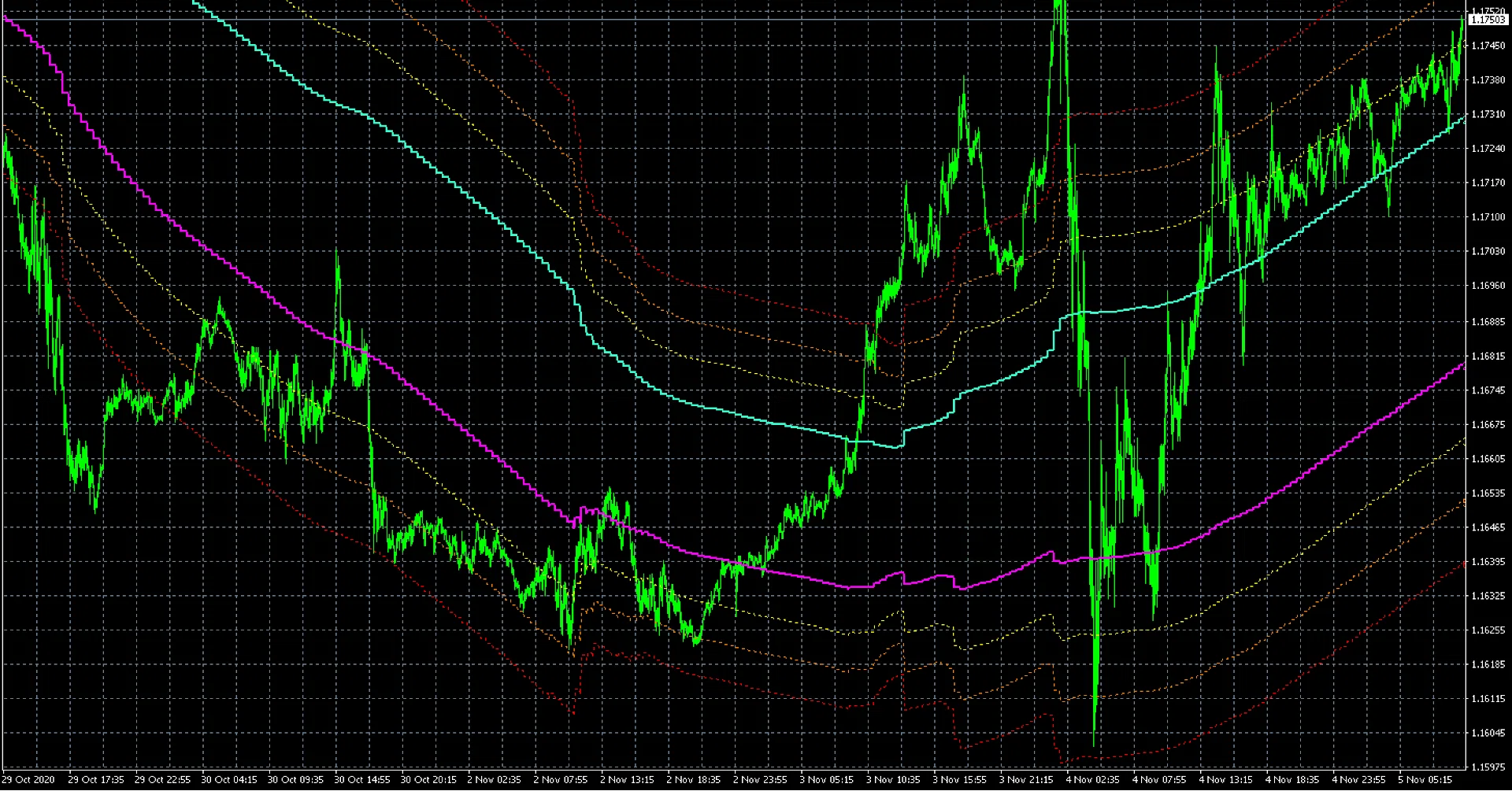
Task: Click the 1.16535 price axis label
Action: tap(1488, 493)
